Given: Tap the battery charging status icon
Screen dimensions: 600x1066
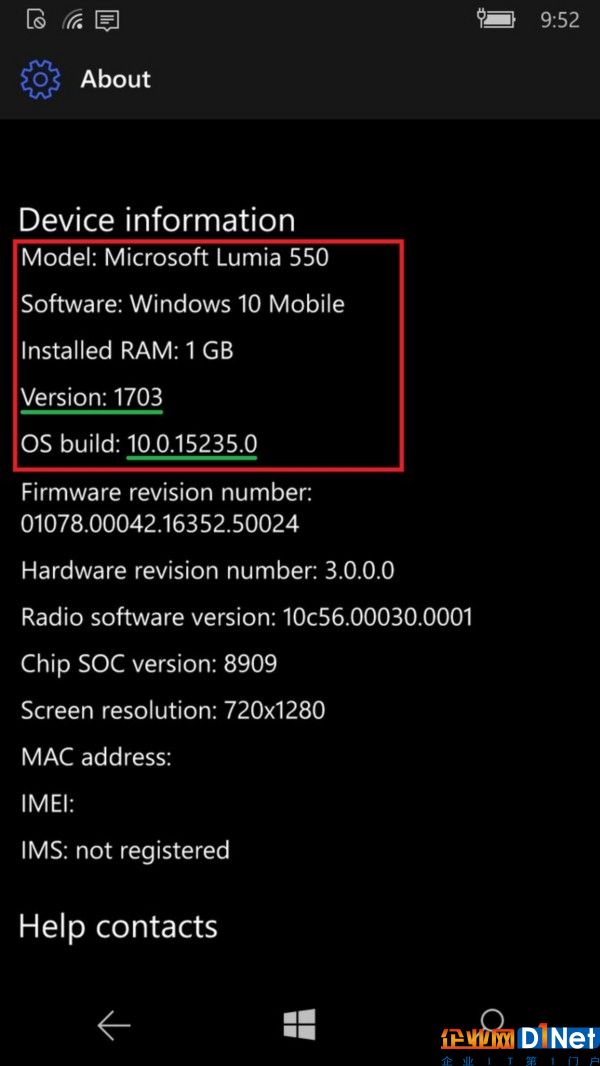Looking at the screenshot, I should pos(496,18).
